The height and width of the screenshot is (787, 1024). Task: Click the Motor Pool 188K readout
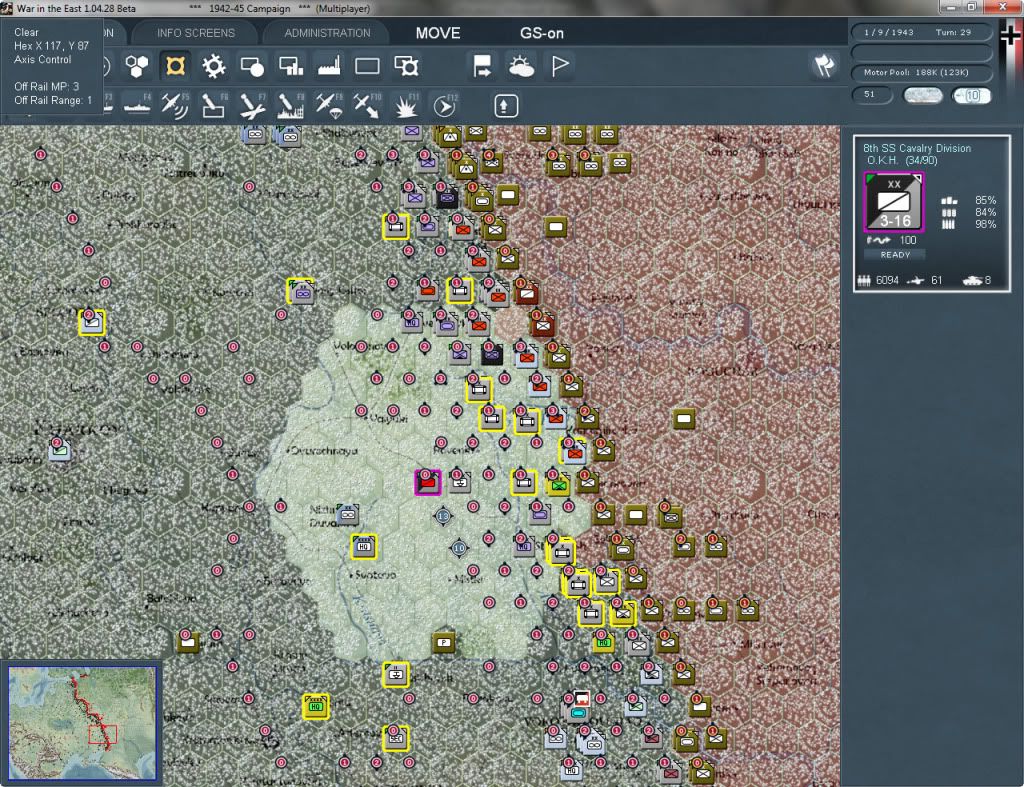[x=920, y=72]
